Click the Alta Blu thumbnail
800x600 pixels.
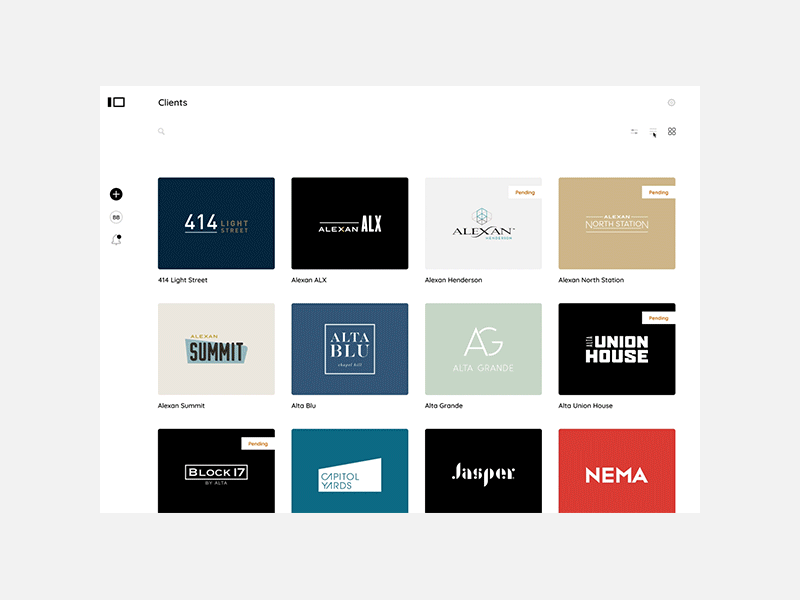tap(349, 349)
